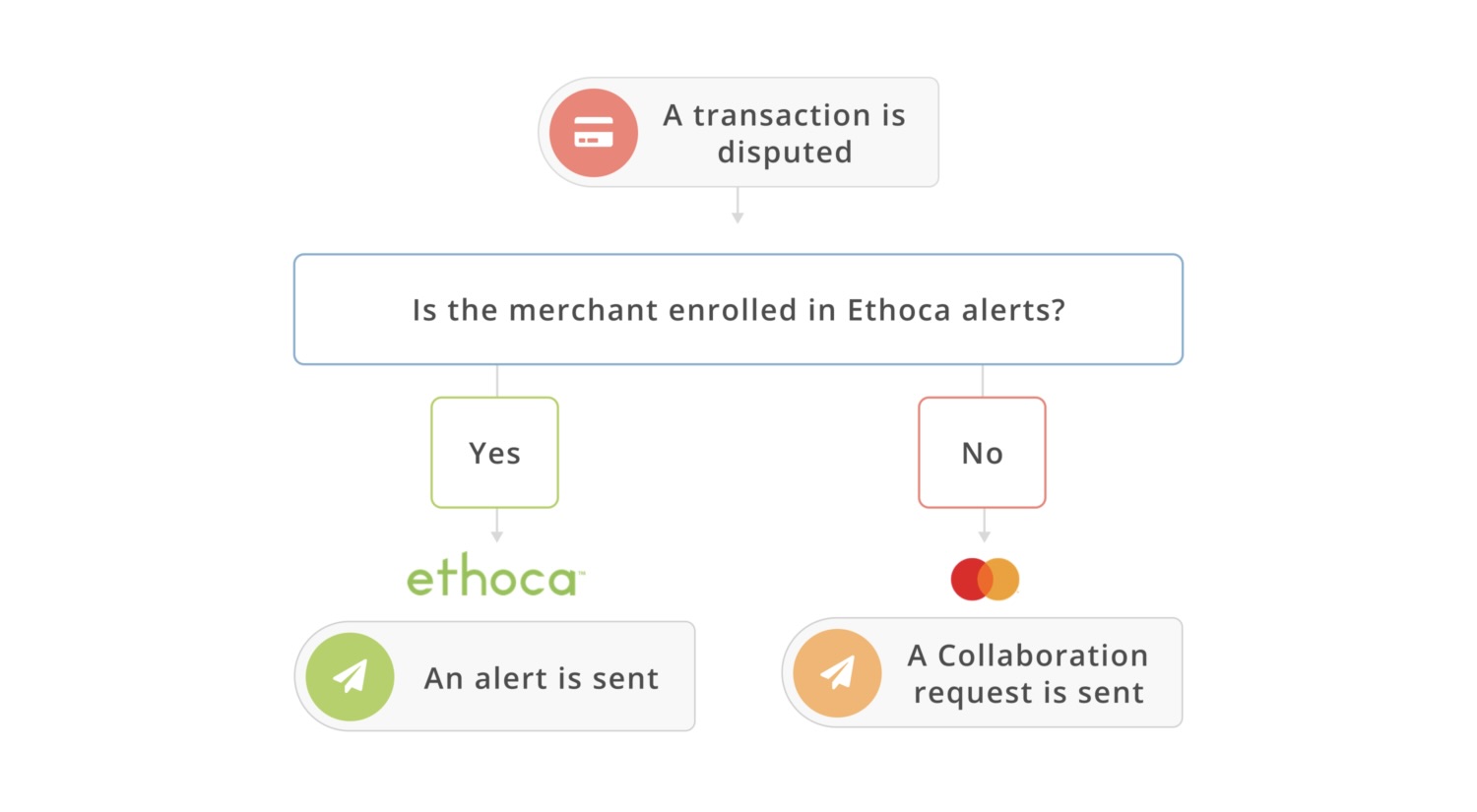1477x812 pixels.
Task: Click the orange circle of Mastercard logo
Action: click(x=1002, y=579)
